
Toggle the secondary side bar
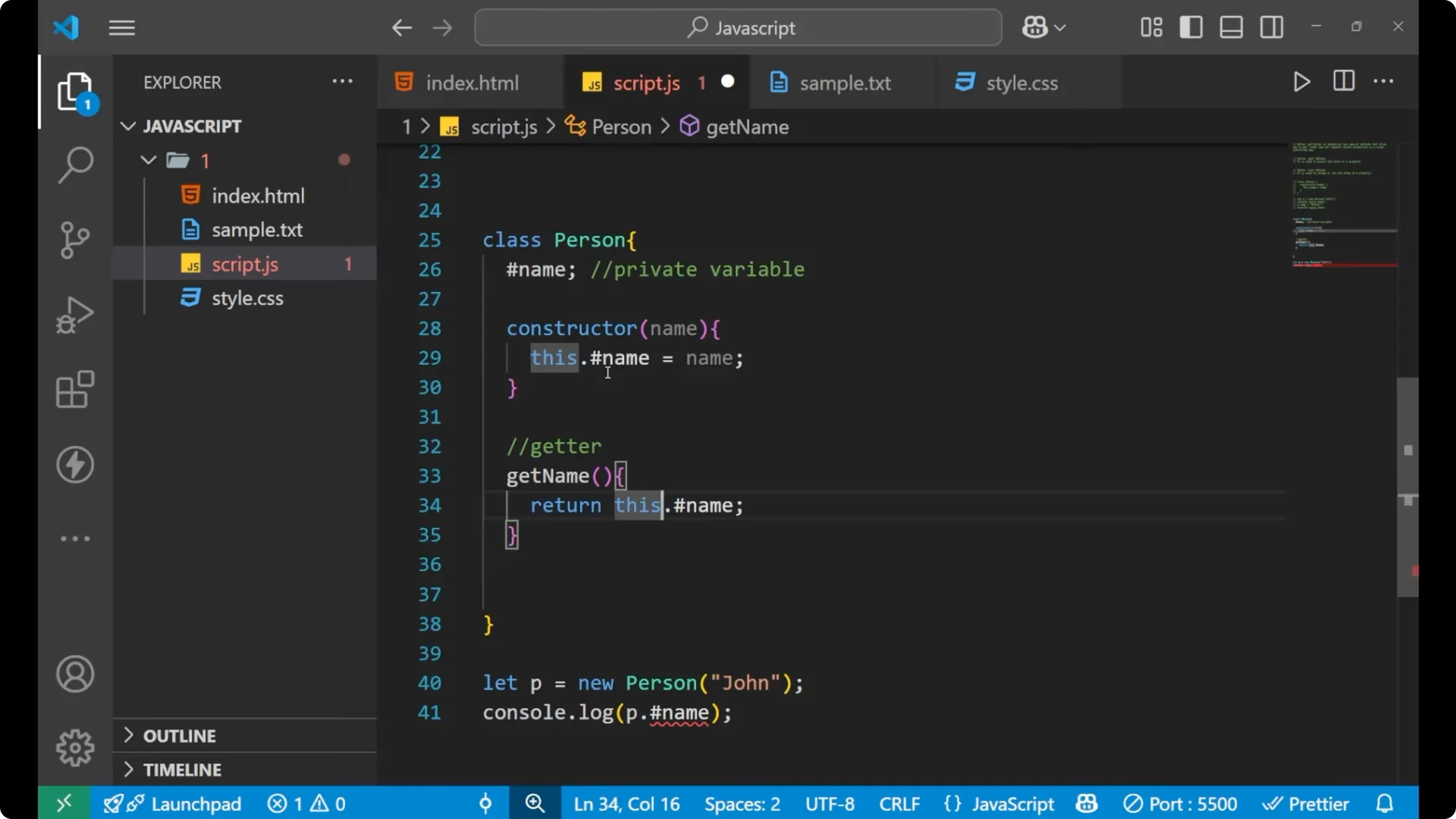pos(1270,27)
